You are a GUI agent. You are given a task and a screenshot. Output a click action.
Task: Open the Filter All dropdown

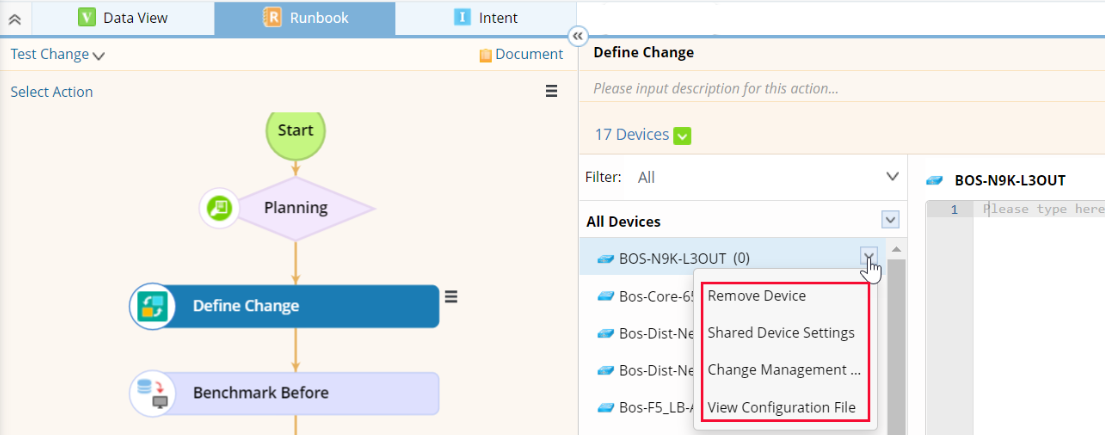892,177
